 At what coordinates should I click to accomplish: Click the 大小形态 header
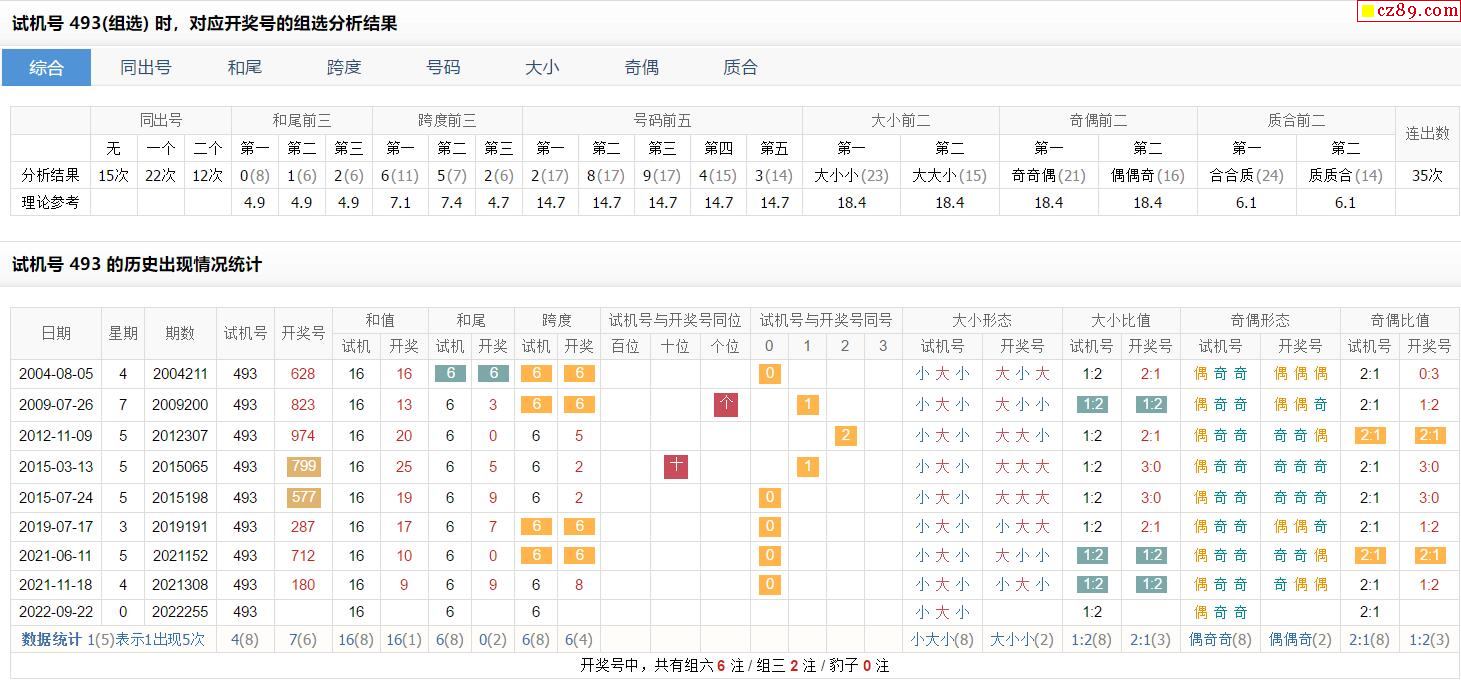(x=981, y=320)
